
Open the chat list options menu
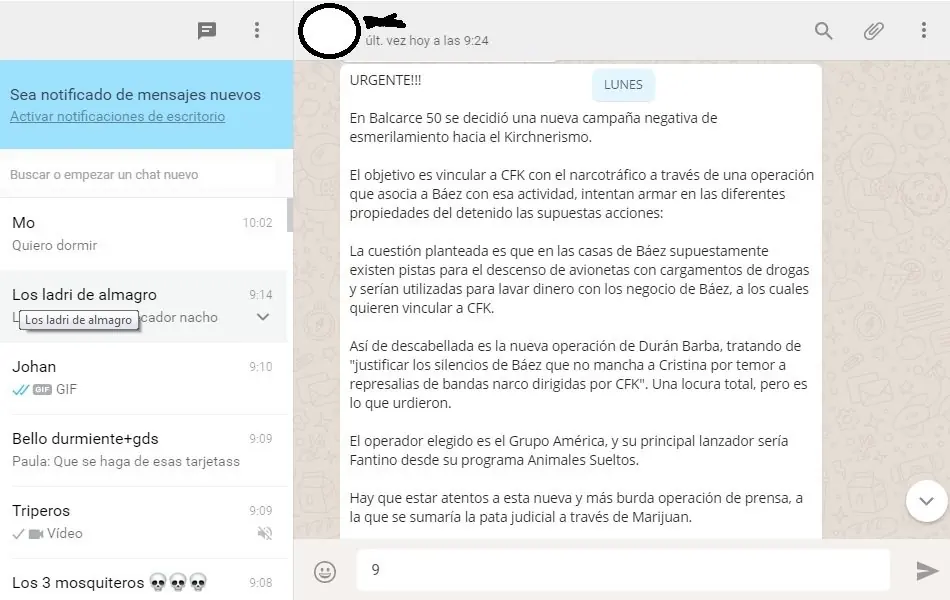[x=257, y=30]
